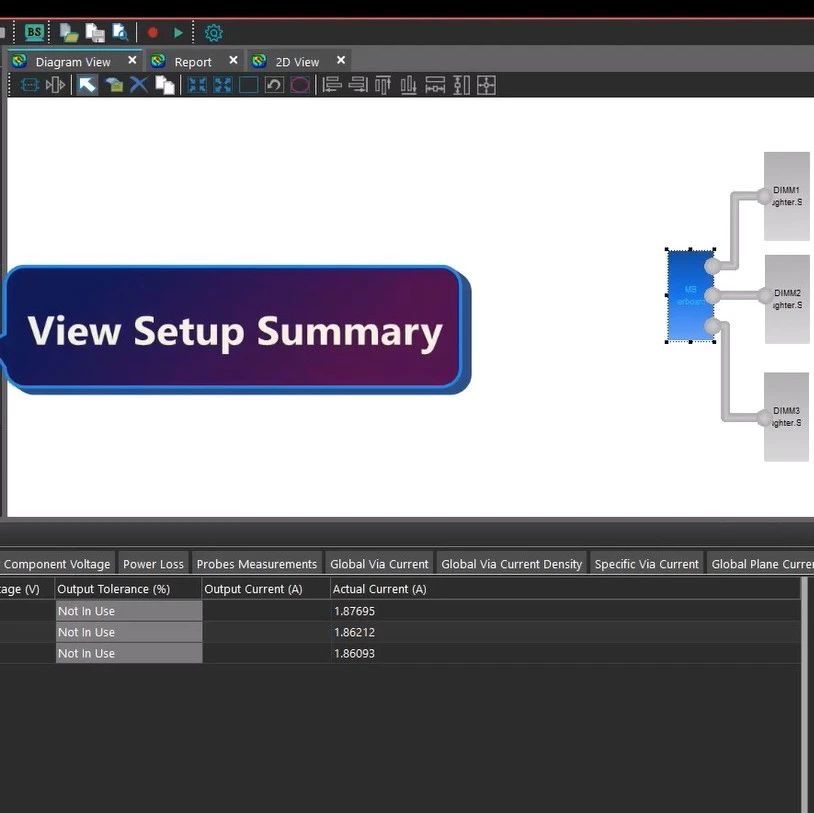814x813 pixels.
Task: Click the View Setup Summary banner
Action: click(234, 331)
